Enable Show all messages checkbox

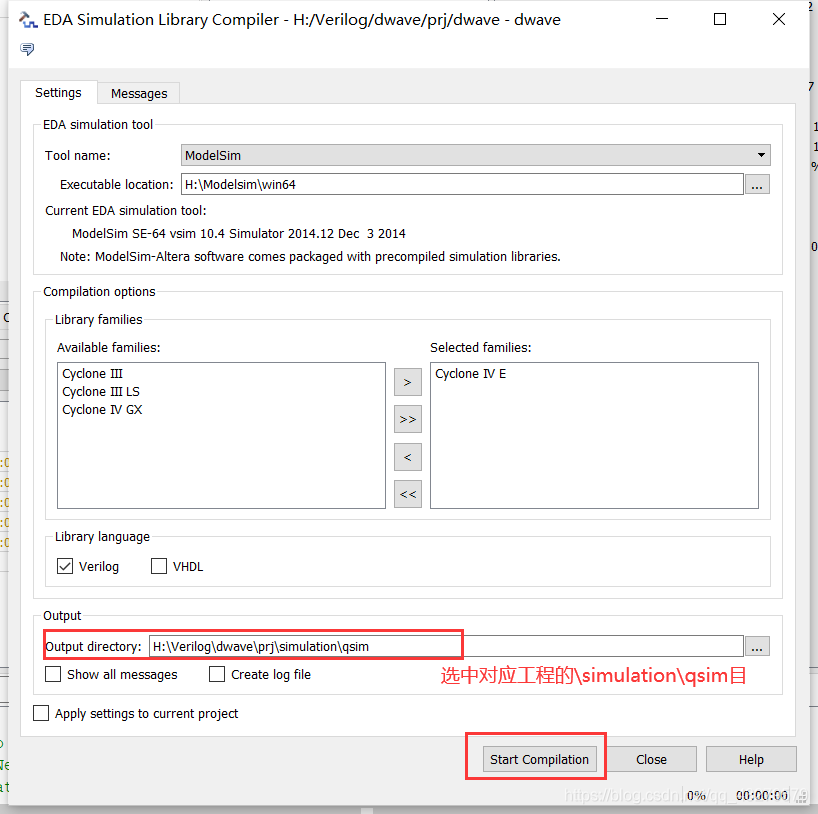[x=53, y=674]
